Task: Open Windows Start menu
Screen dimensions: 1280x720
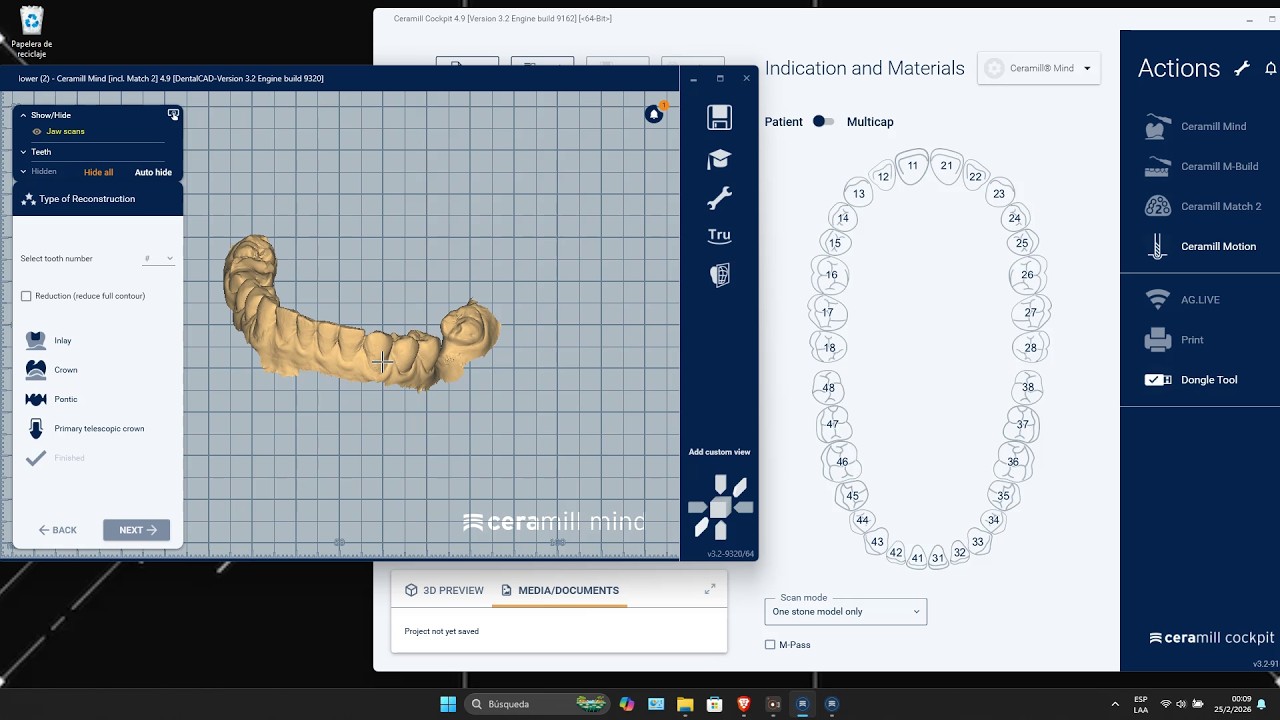Action: [x=448, y=704]
